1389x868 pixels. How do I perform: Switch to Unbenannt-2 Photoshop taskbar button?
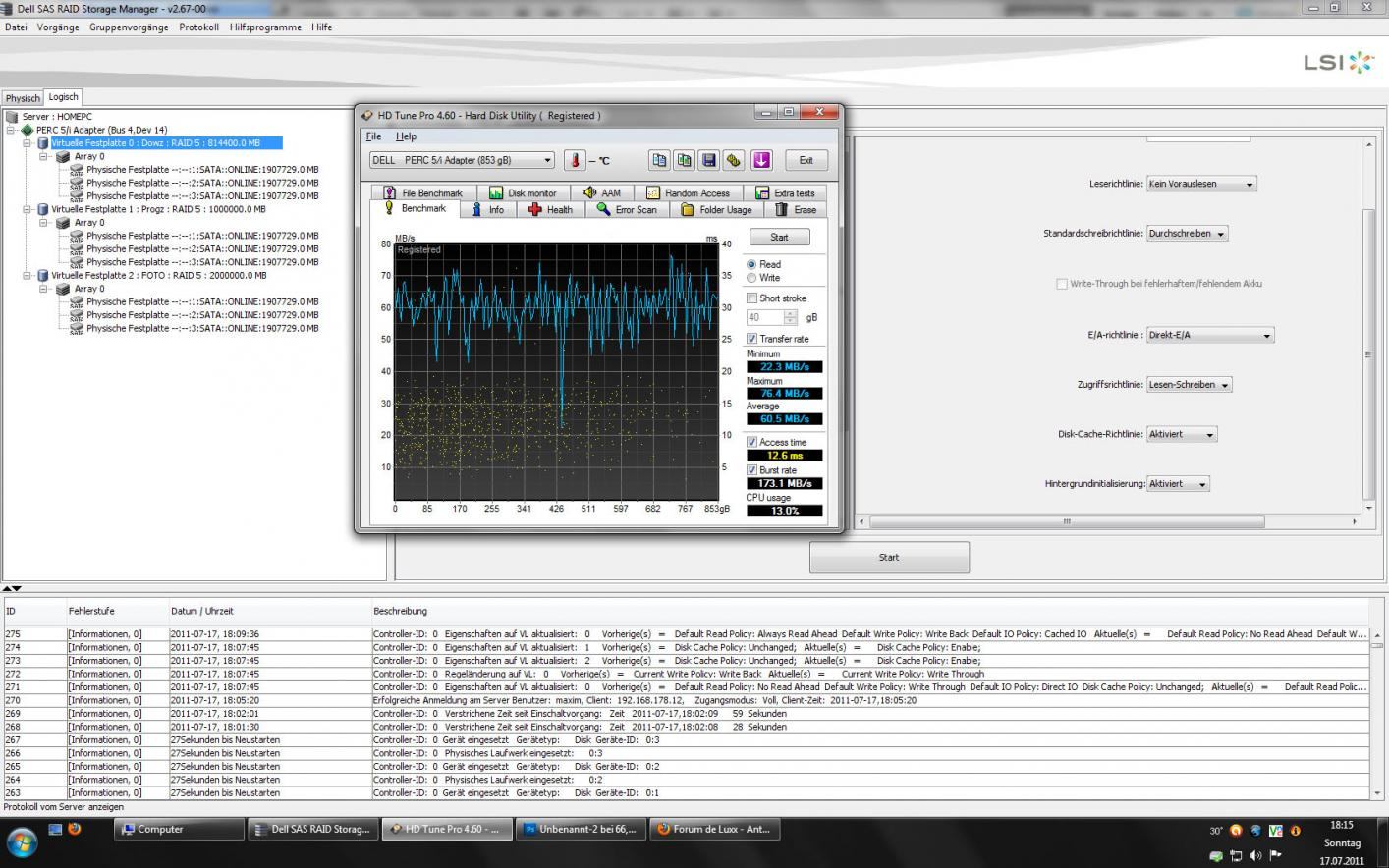(582, 829)
